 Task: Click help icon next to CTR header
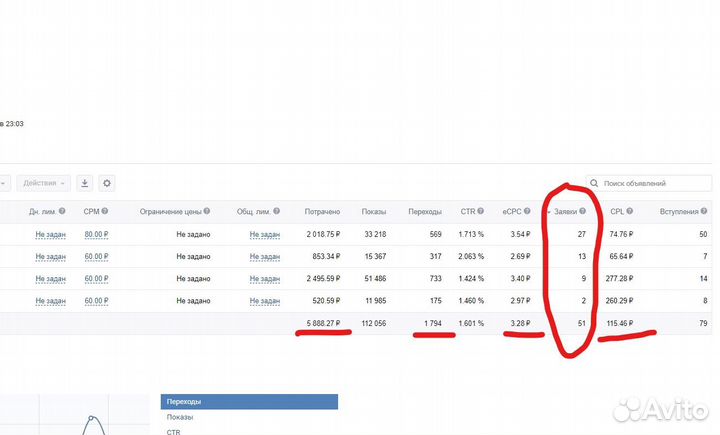pyautogui.click(x=481, y=211)
